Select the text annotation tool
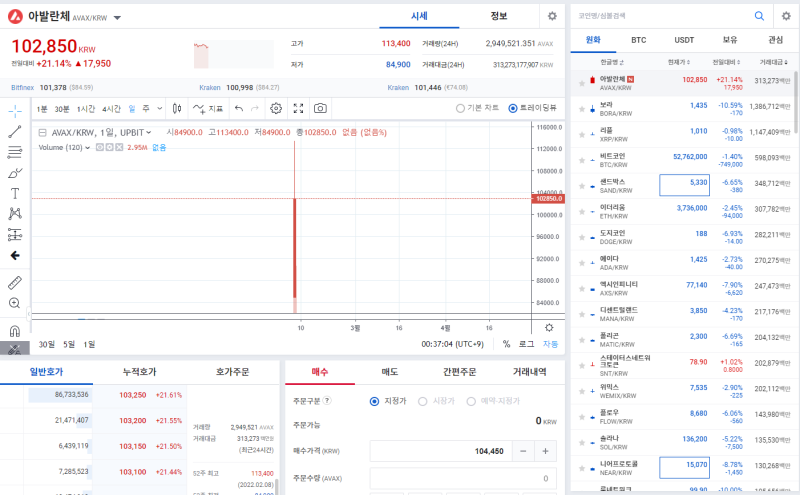Viewport: 800px width, 495px height. pos(15,193)
